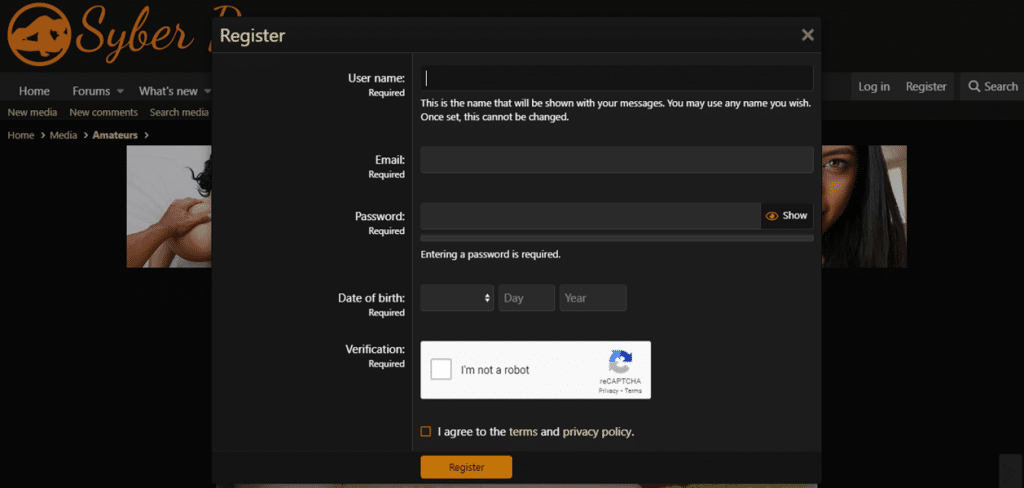Image resolution: width=1024 pixels, height=488 pixels.
Task: Click the password strength meter bar
Action: 617,238
